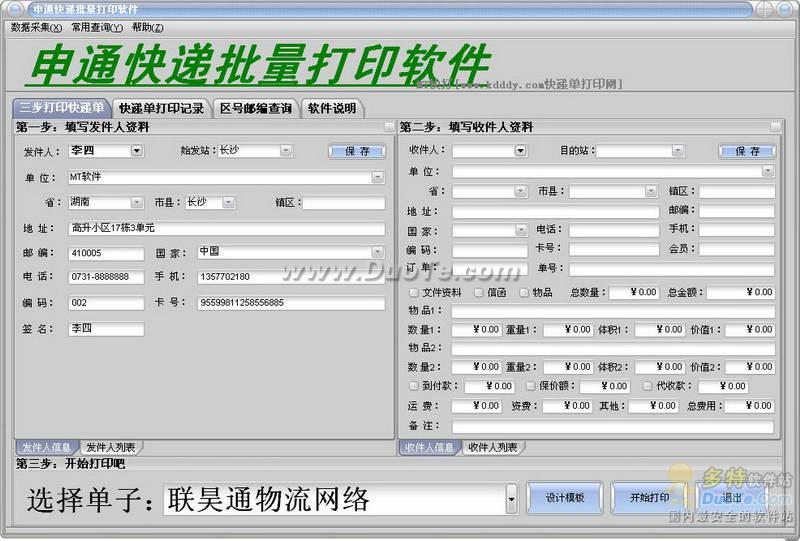Expand the 目的站 dropdown
800x541 pixels.
click(x=678, y=151)
